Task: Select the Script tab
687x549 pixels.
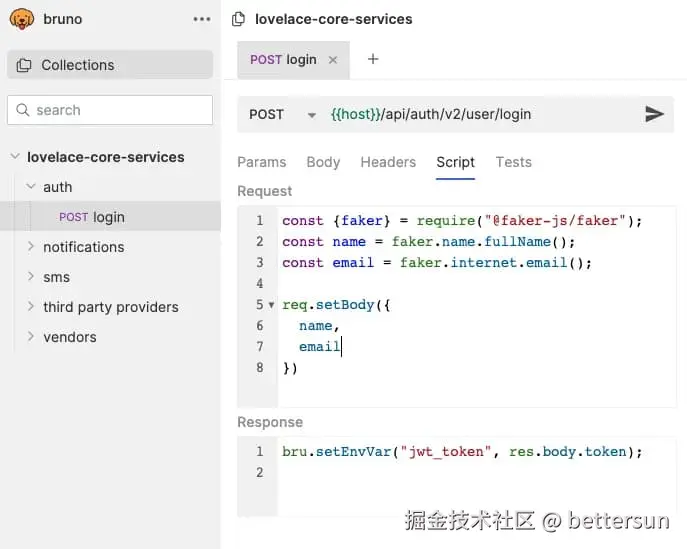Action: (x=455, y=162)
